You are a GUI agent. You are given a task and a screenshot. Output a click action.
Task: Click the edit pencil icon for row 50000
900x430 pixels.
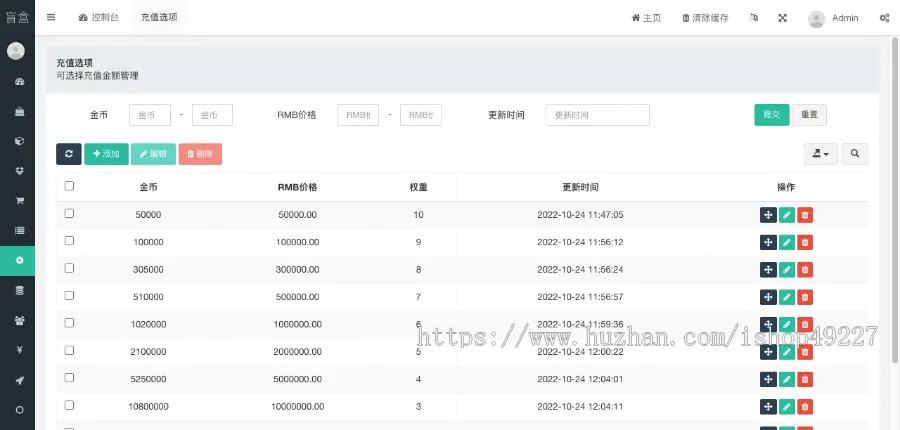(x=787, y=215)
